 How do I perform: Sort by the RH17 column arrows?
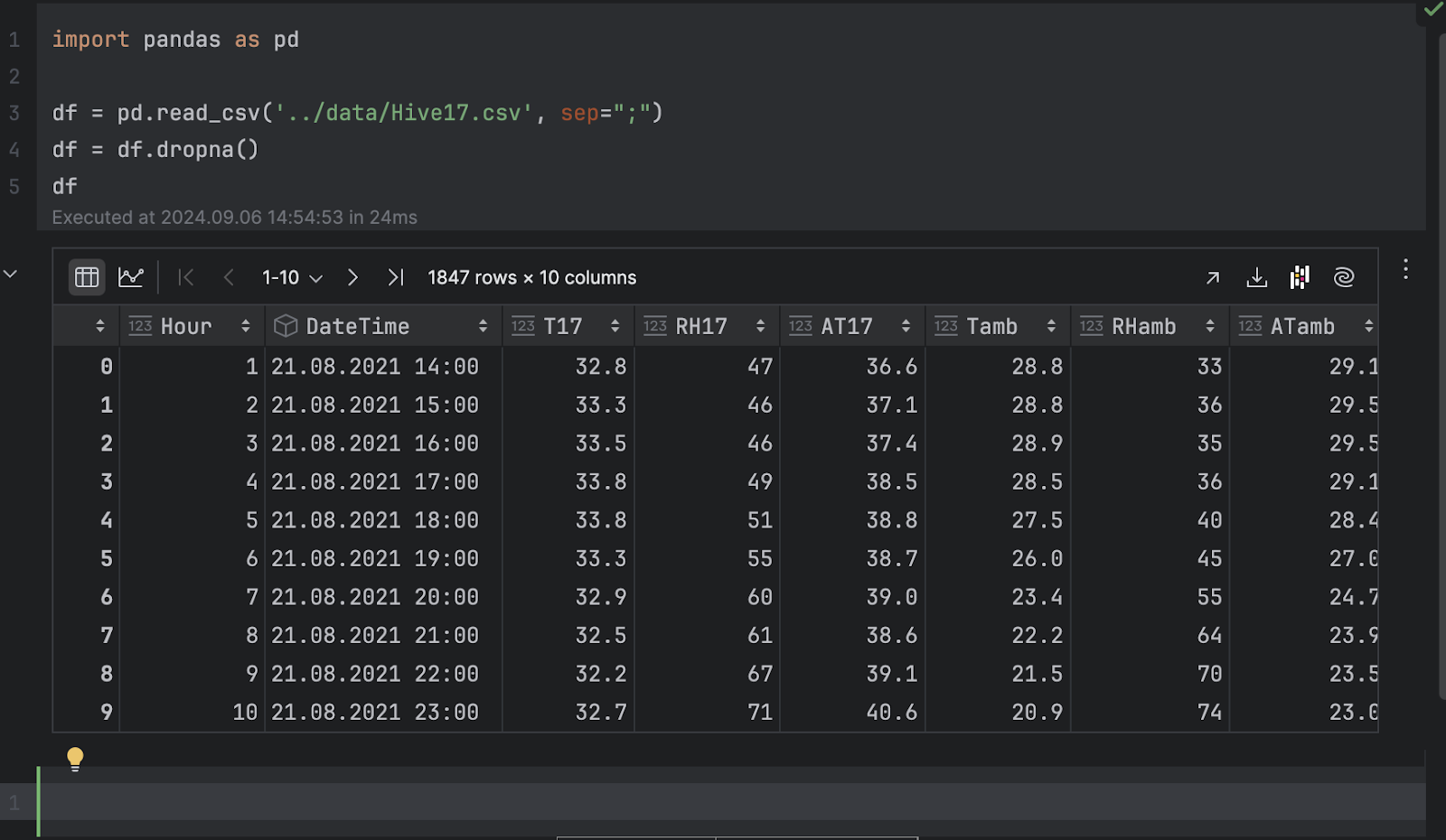click(x=760, y=326)
